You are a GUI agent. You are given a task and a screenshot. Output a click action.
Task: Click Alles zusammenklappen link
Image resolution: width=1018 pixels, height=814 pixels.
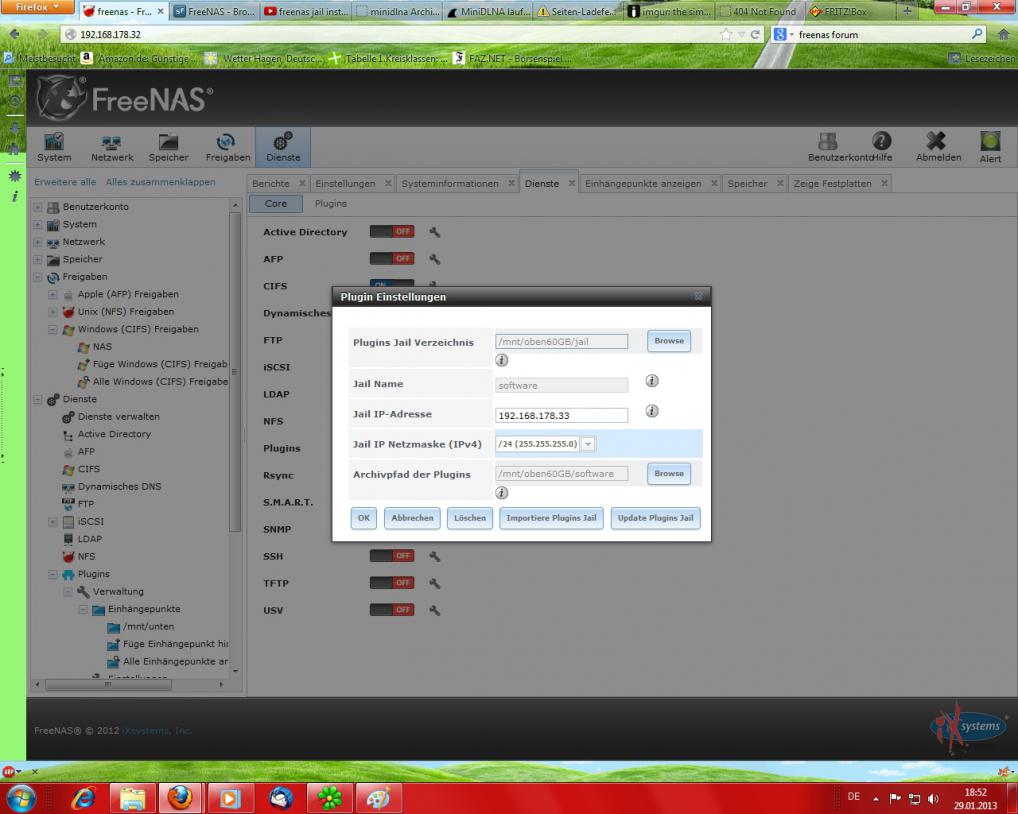click(160, 182)
